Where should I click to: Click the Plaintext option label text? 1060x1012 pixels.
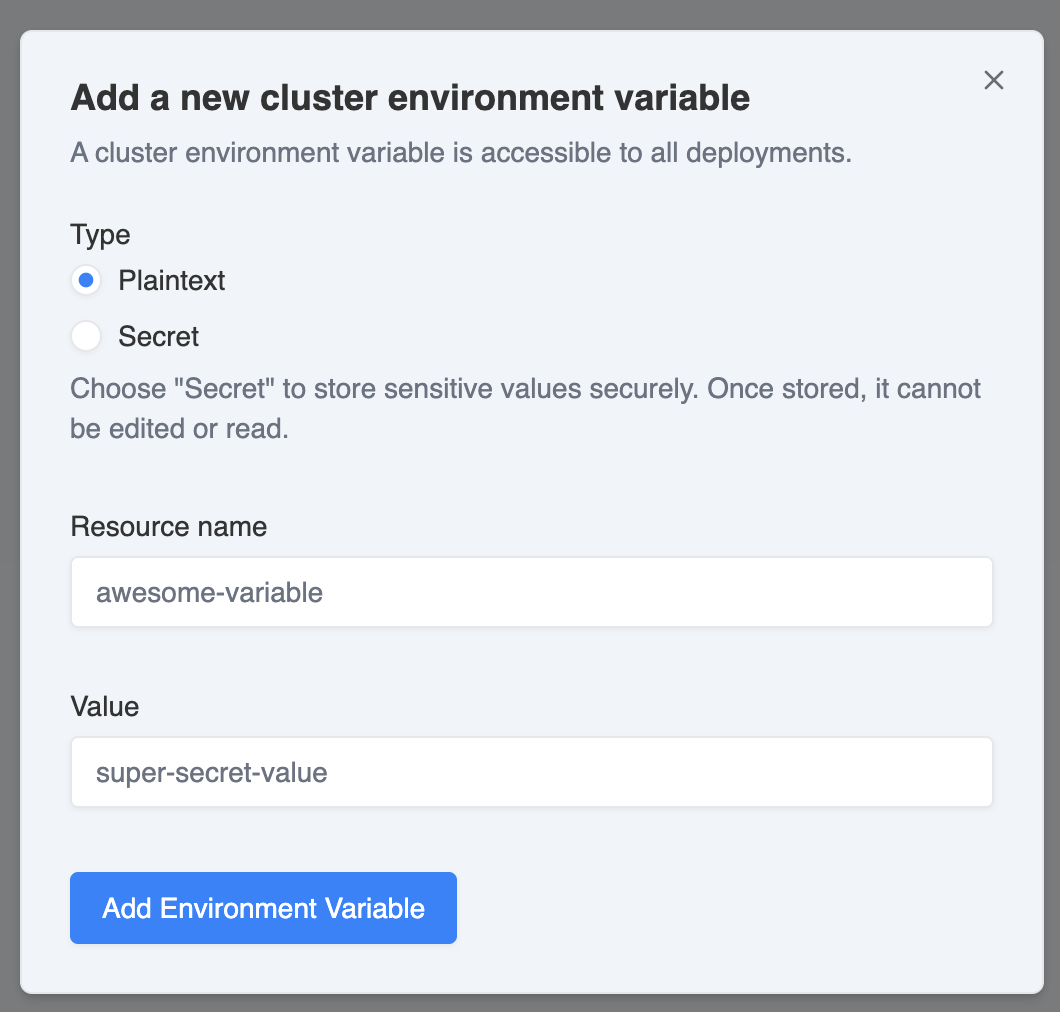pyautogui.click(x=171, y=281)
